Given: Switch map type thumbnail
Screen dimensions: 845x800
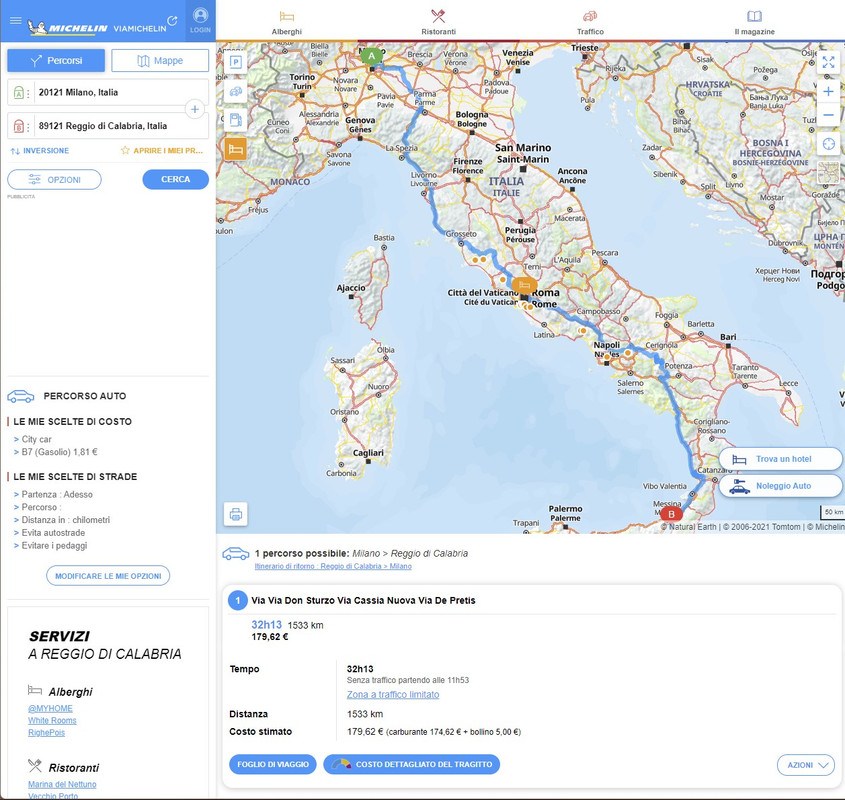Looking at the screenshot, I should coord(828,173).
